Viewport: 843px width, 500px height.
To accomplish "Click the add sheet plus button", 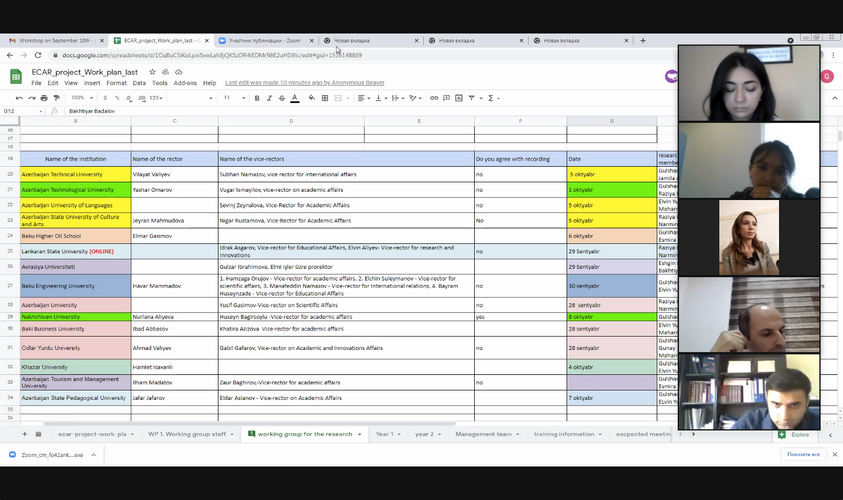I will pyautogui.click(x=26, y=435).
